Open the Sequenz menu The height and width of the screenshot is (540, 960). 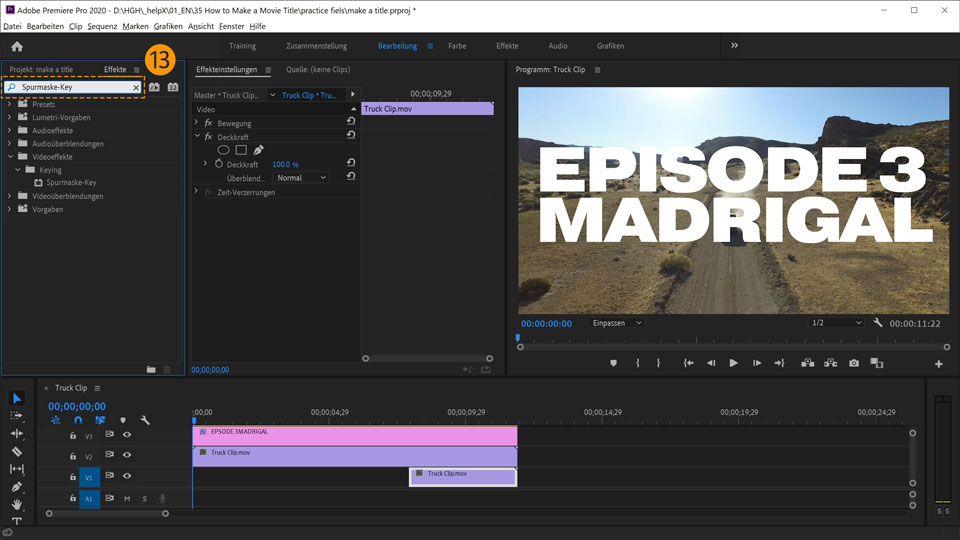(102, 25)
